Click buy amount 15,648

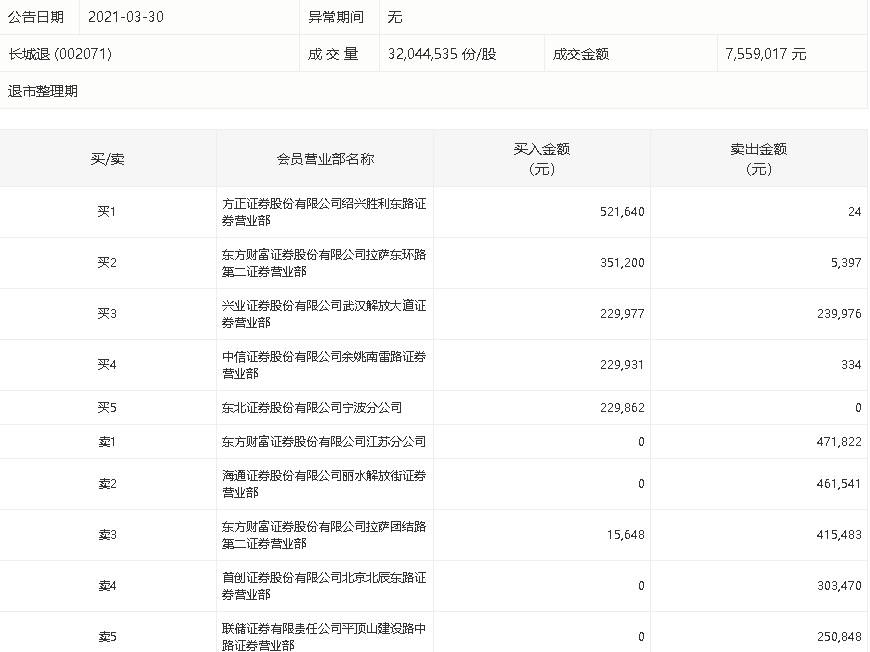click(625, 535)
